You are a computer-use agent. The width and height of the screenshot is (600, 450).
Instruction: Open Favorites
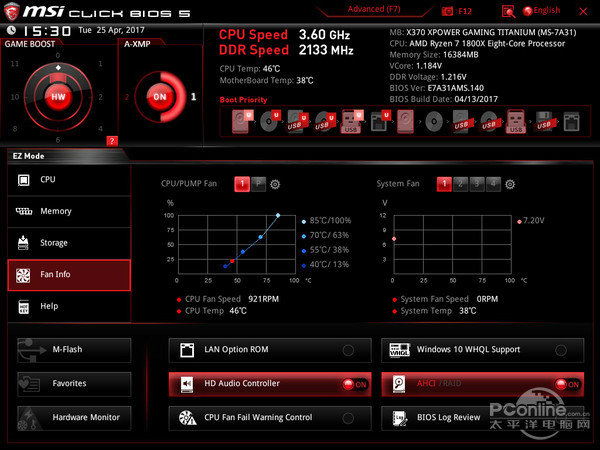pyautogui.click(x=74, y=384)
